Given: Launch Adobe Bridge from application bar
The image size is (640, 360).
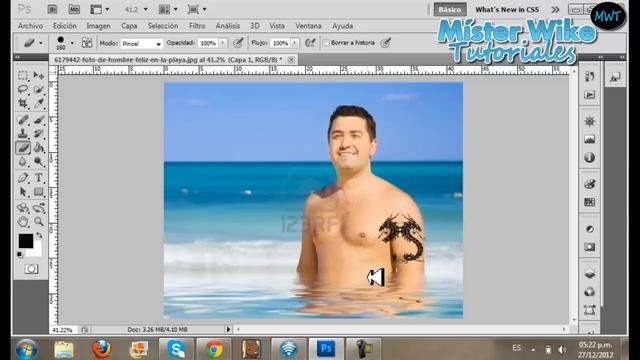Looking at the screenshot, I should coord(52,9).
